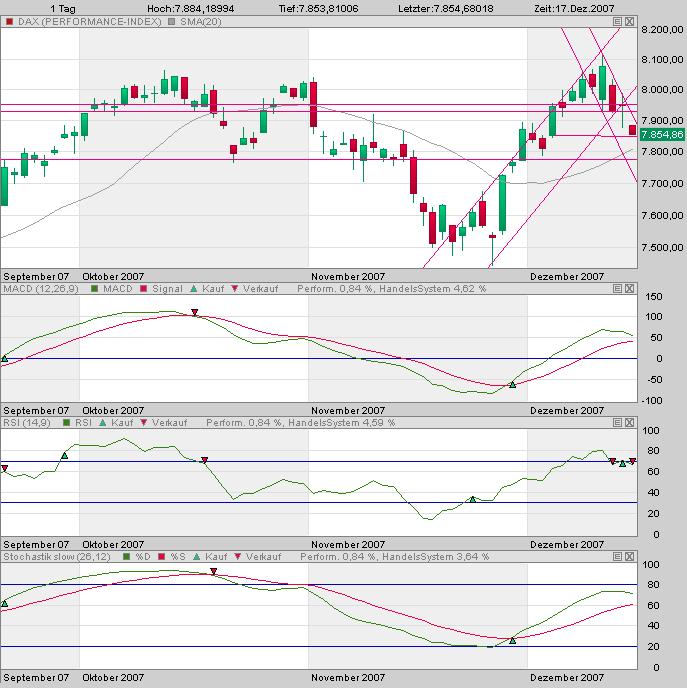Click the "HandelsSystem 4,62 %" text in MACD header
This screenshot has width=687, height=688.
pyautogui.click(x=433, y=289)
